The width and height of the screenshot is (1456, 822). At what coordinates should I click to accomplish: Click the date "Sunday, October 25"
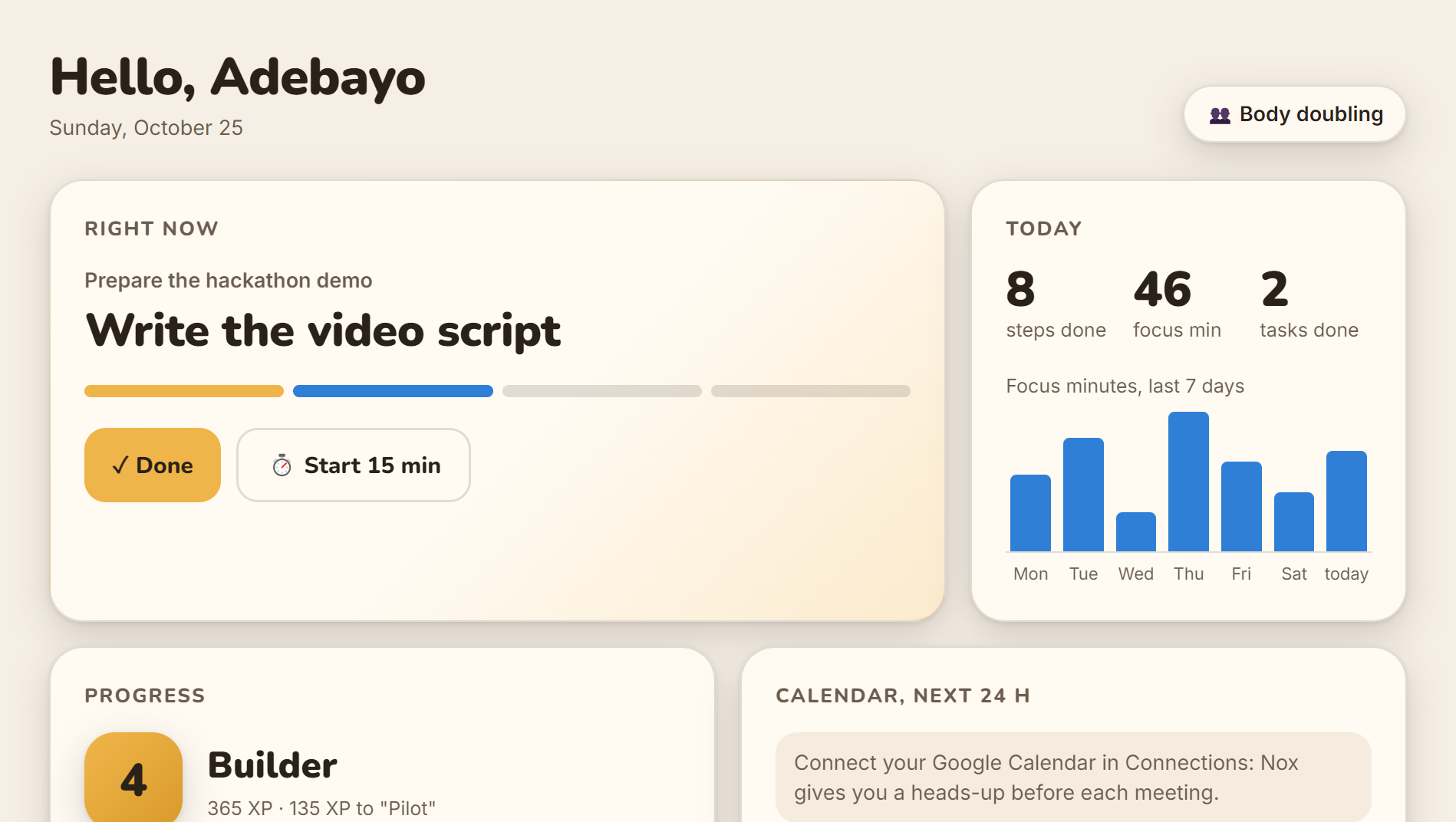pyautogui.click(x=147, y=127)
